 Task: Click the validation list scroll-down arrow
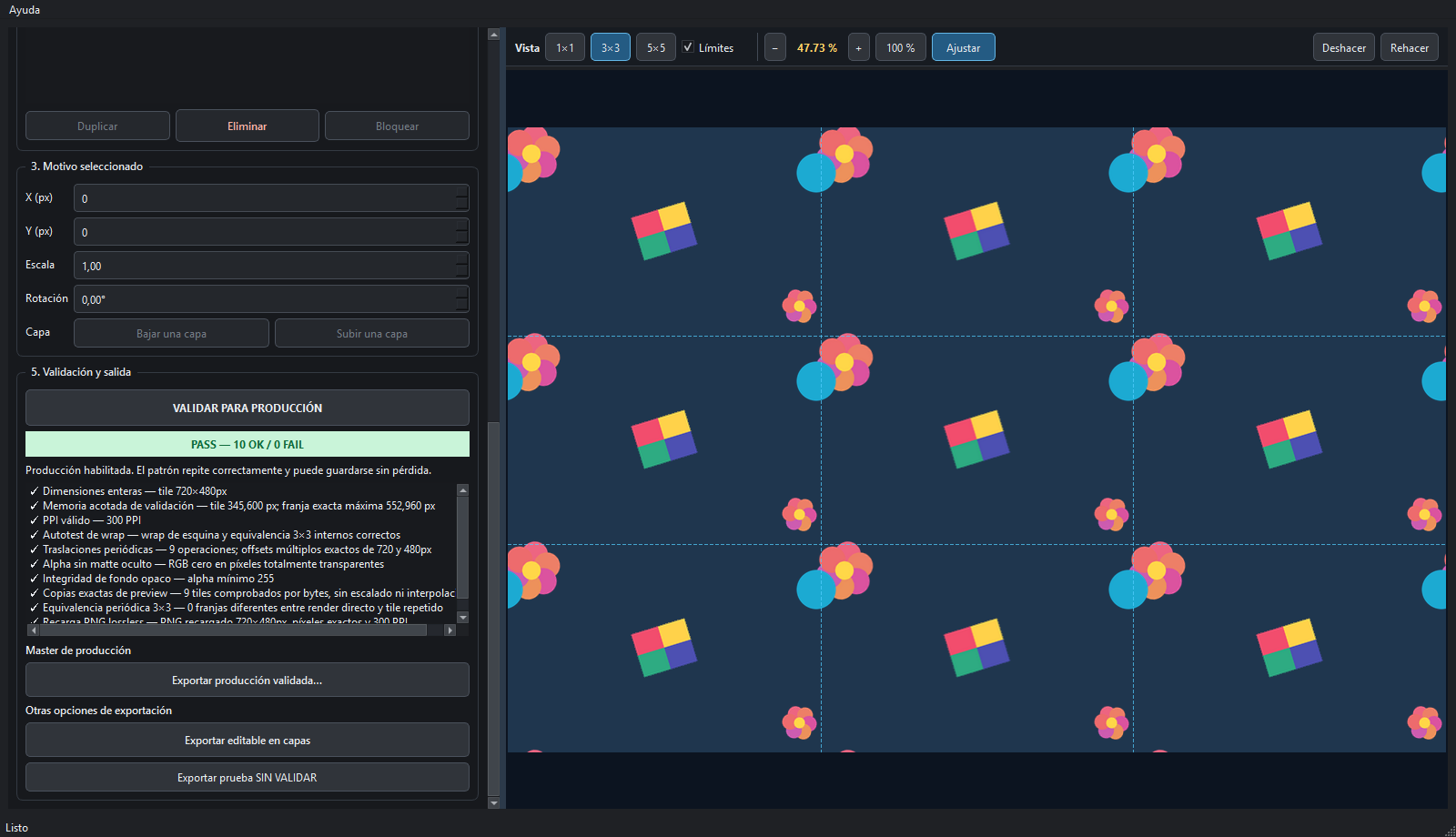click(x=462, y=617)
